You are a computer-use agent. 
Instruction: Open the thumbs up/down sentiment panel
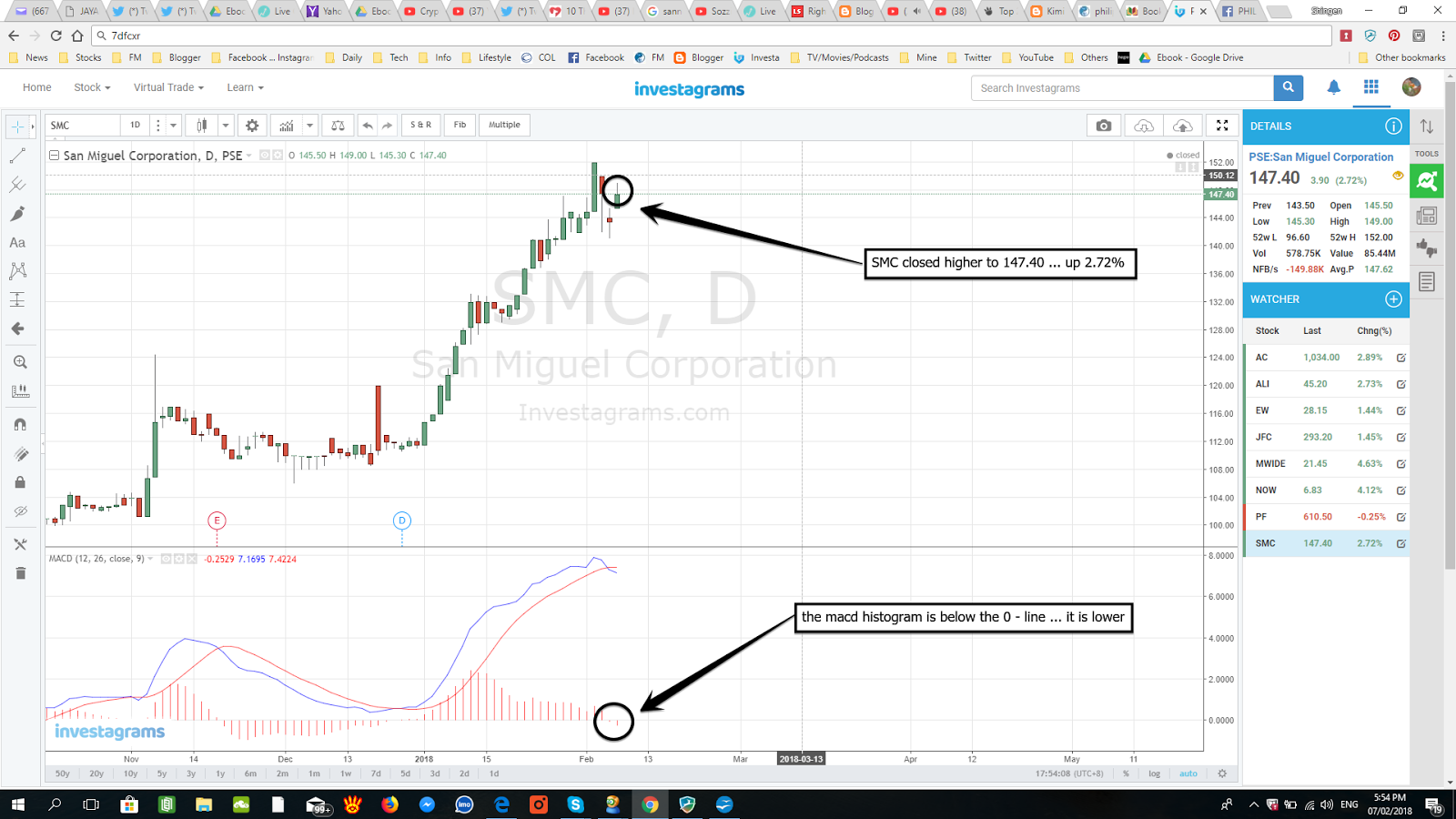(x=1427, y=248)
